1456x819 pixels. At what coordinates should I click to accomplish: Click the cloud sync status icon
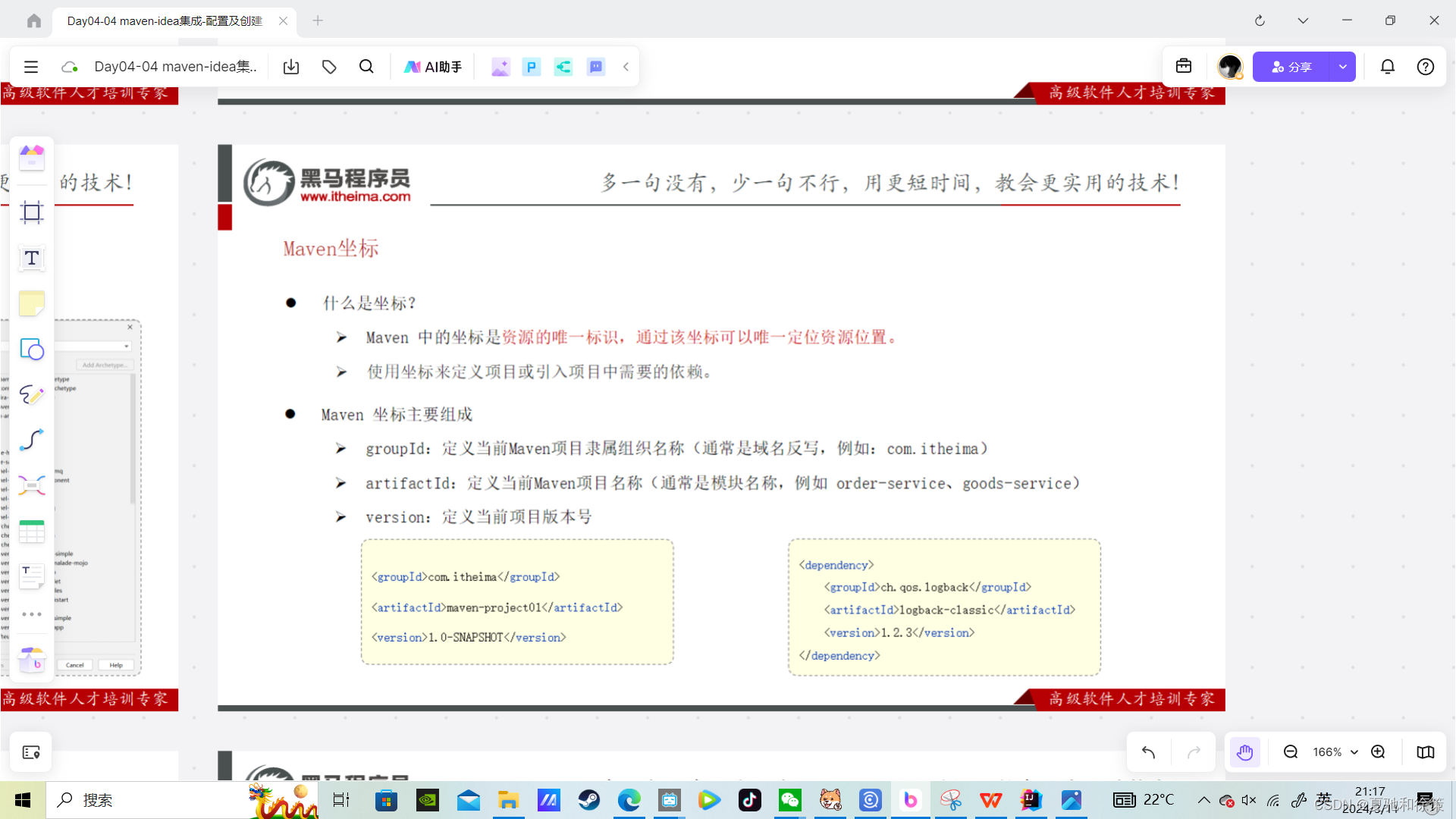click(x=70, y=67)
